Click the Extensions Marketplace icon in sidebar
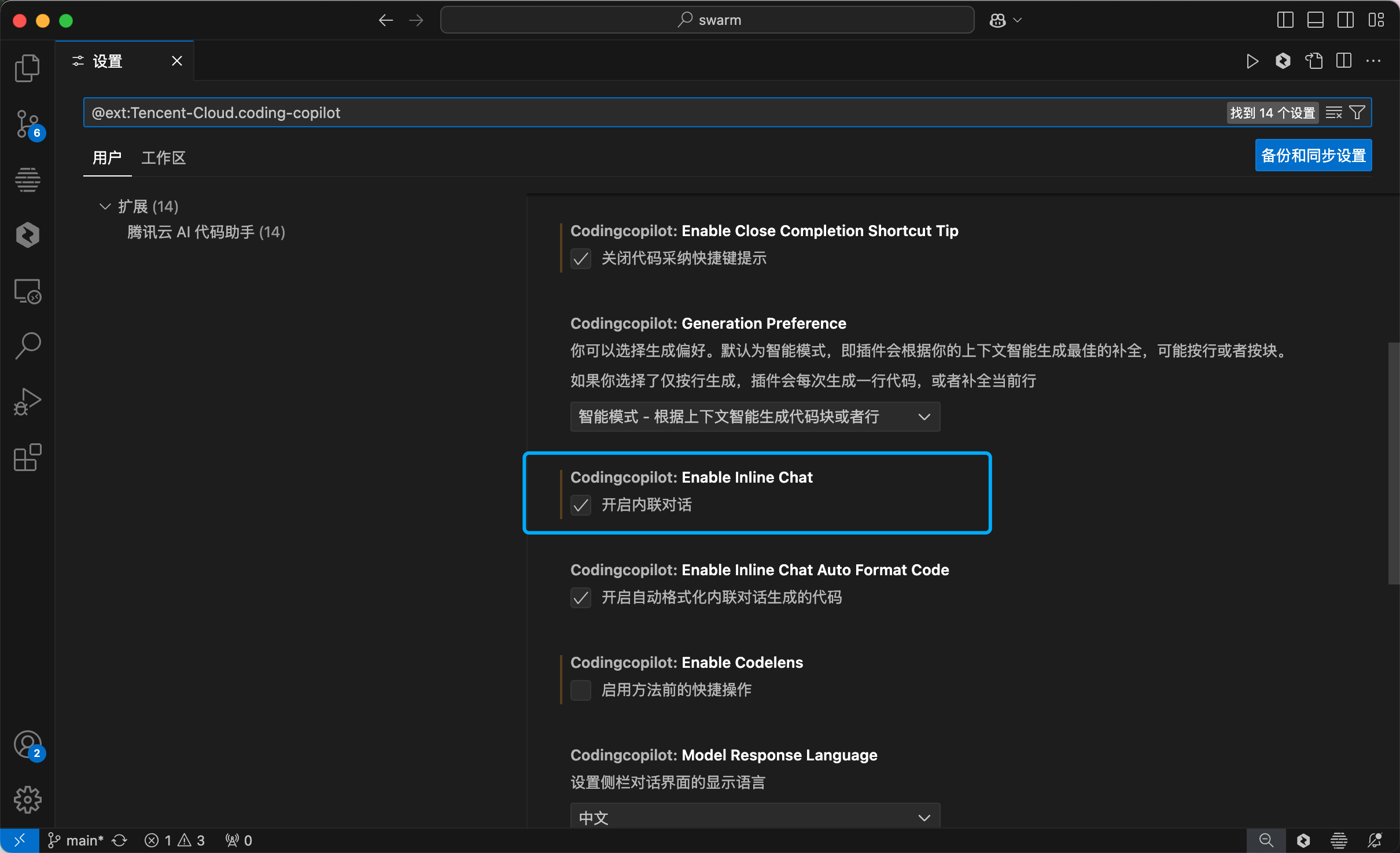 coord(27,460)
